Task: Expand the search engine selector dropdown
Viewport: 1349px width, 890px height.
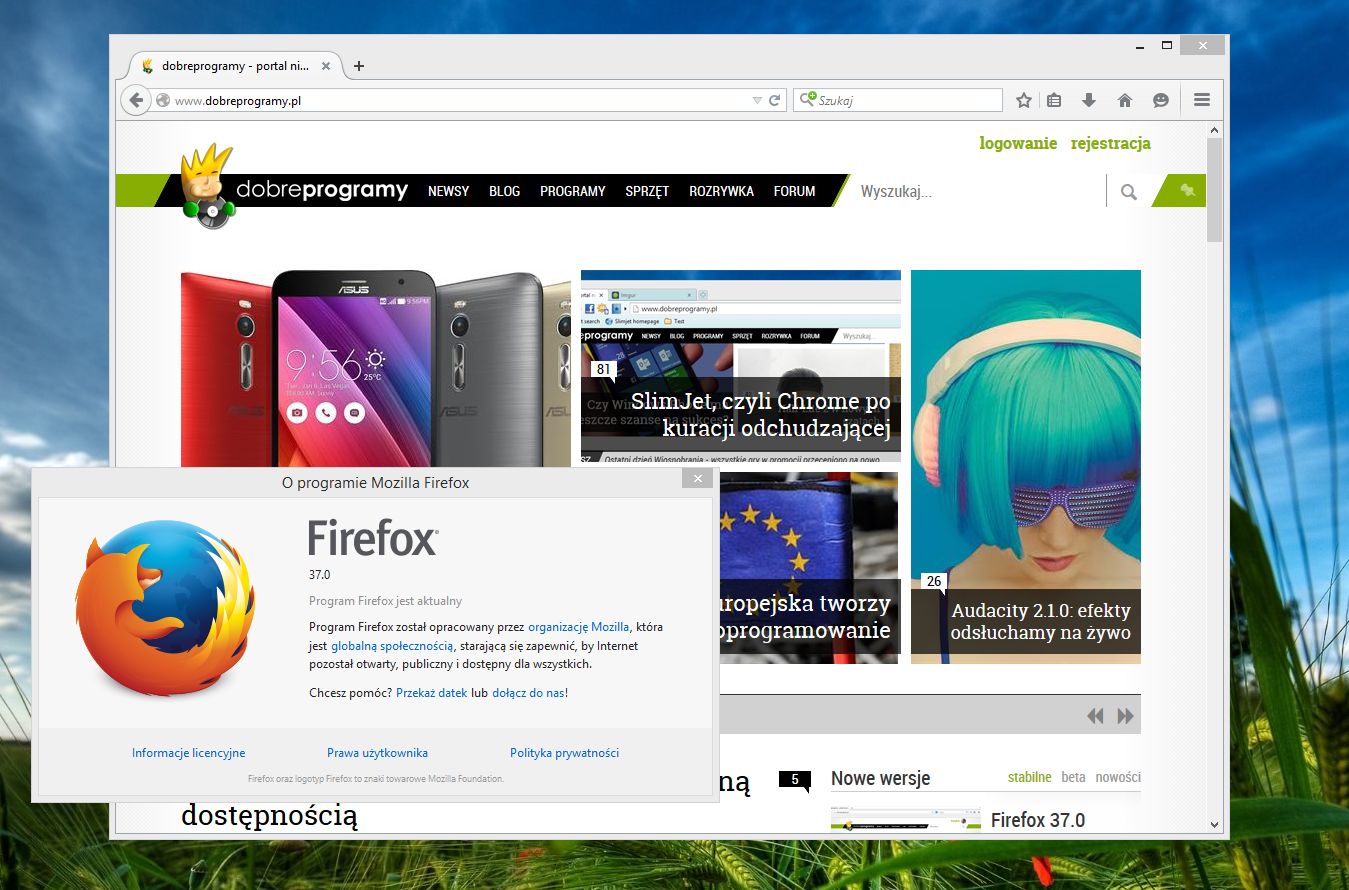Action: click(x=807, y=100)
